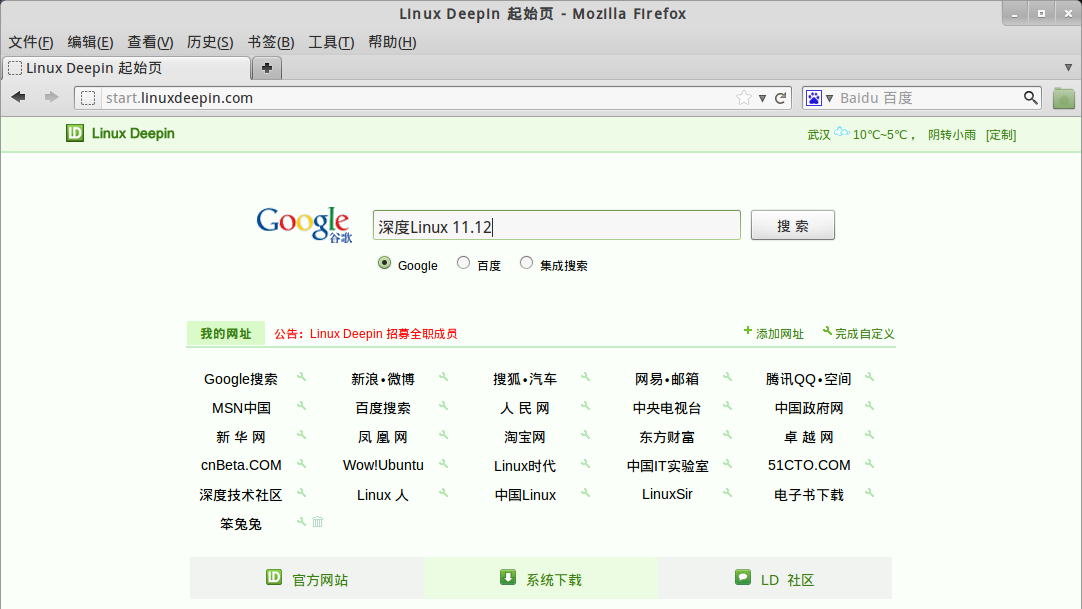Expand the URL history dropdown arrow
This screenshot has width=1082, height=609.
(x=762, y=98)
